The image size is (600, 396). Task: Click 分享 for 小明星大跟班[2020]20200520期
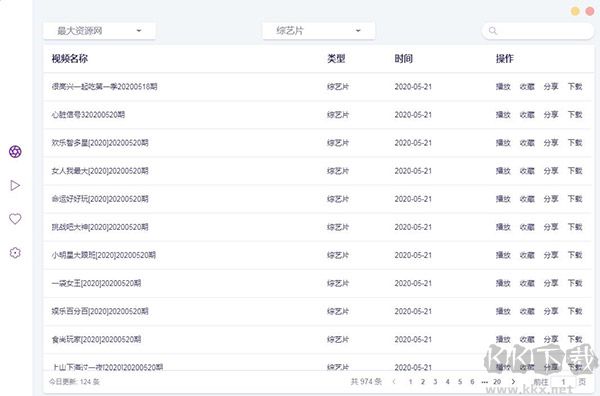coord(551,255)
